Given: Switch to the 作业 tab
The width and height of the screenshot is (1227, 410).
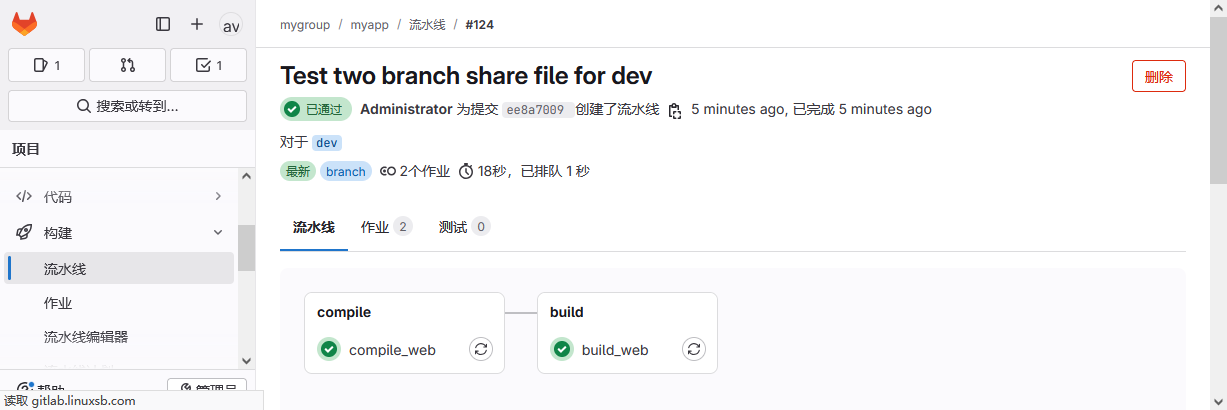Looking at the screenshot, I should pos(385,227).
